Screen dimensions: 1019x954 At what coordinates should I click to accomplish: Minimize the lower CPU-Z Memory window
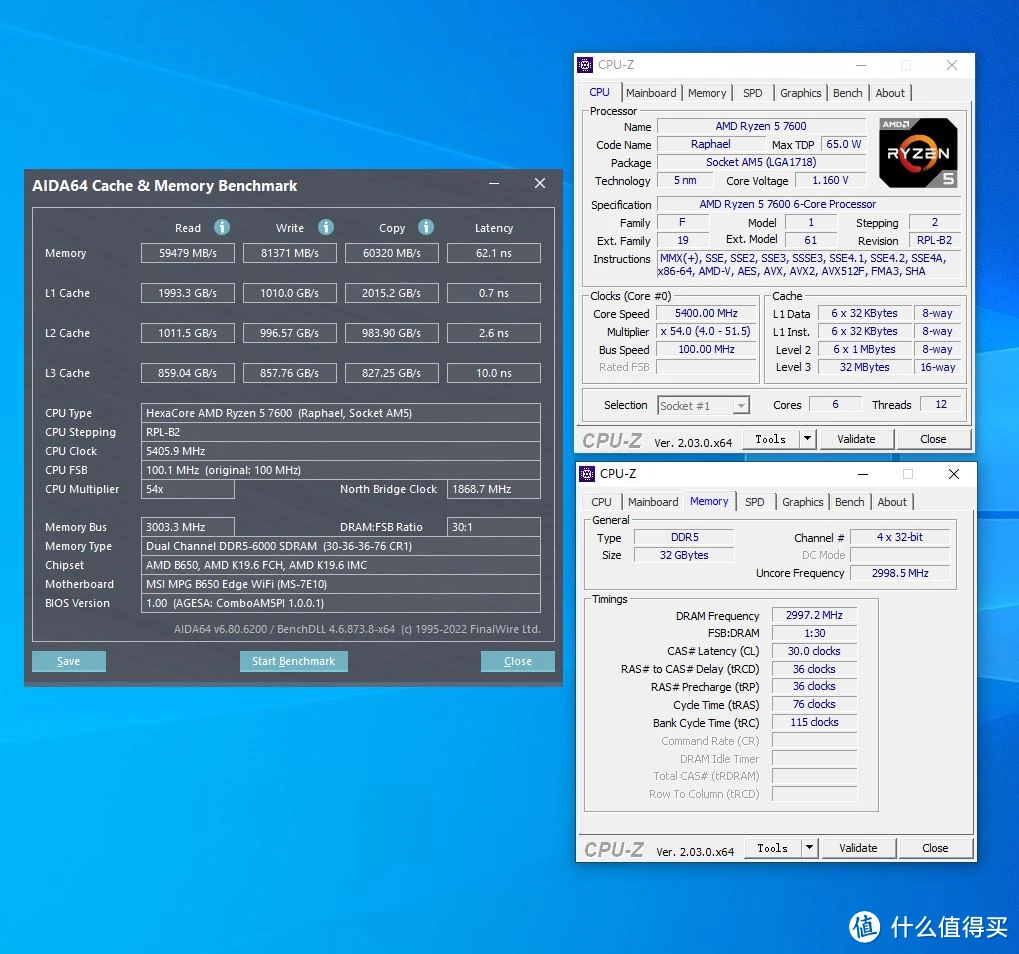[863, 474]
